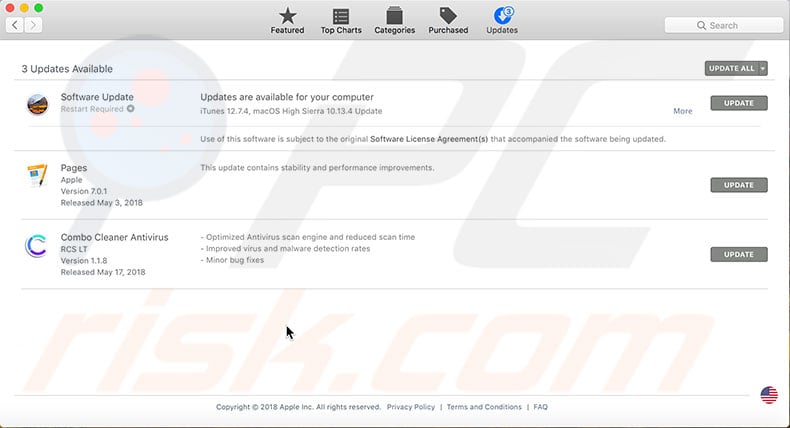The width and height of the screenshot is (790, 428).
Task: Click the '3 Updates Available' heading
Action: point(67,69)
